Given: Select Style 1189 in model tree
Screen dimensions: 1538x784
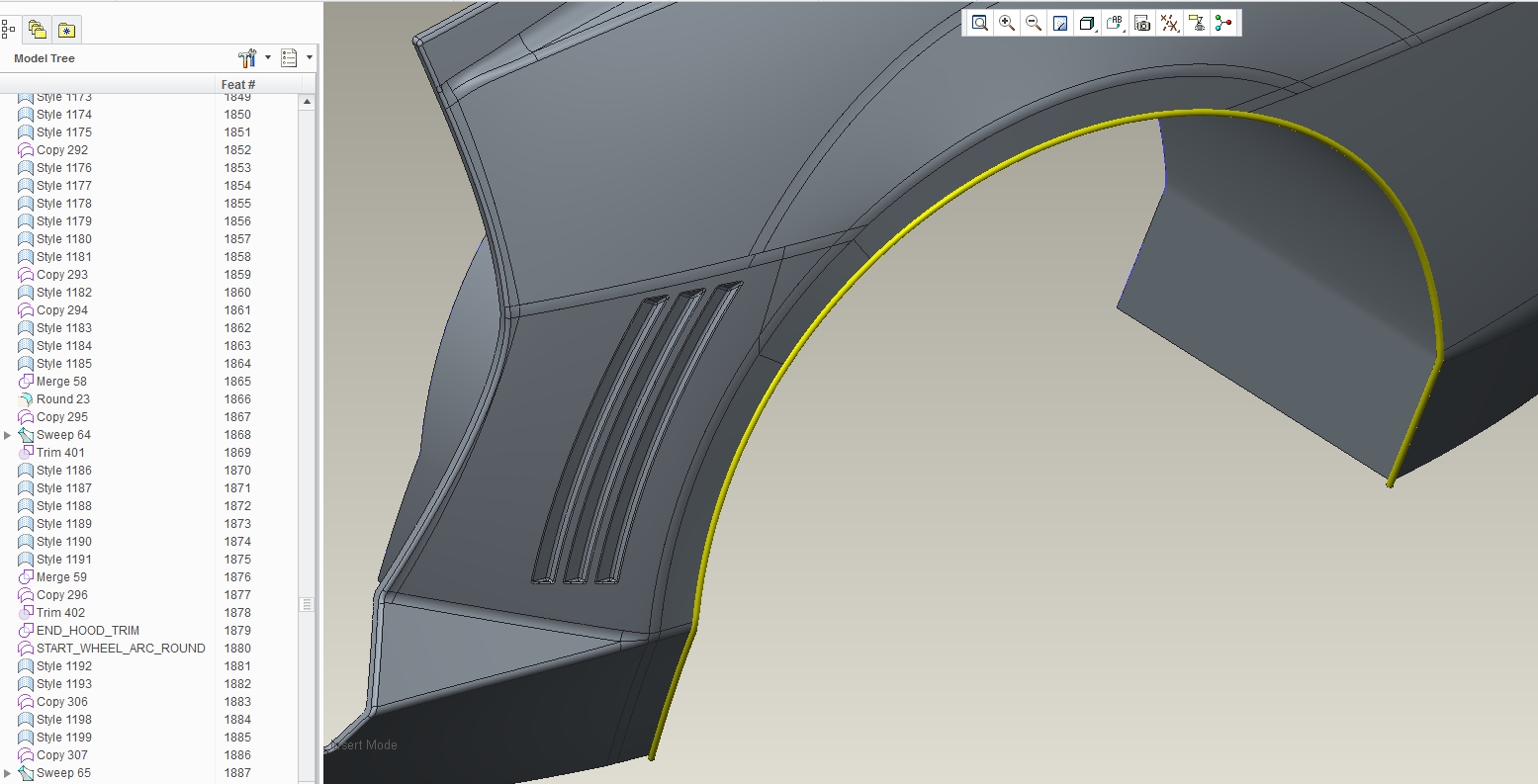Looking at the screenshot, I should click(x=64, y=524).
